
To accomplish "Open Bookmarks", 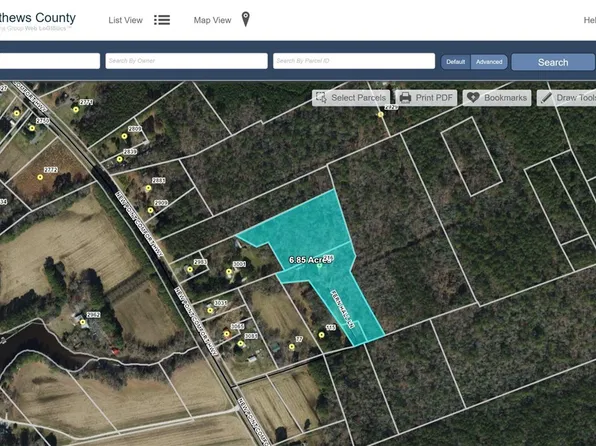I will 497,98.
